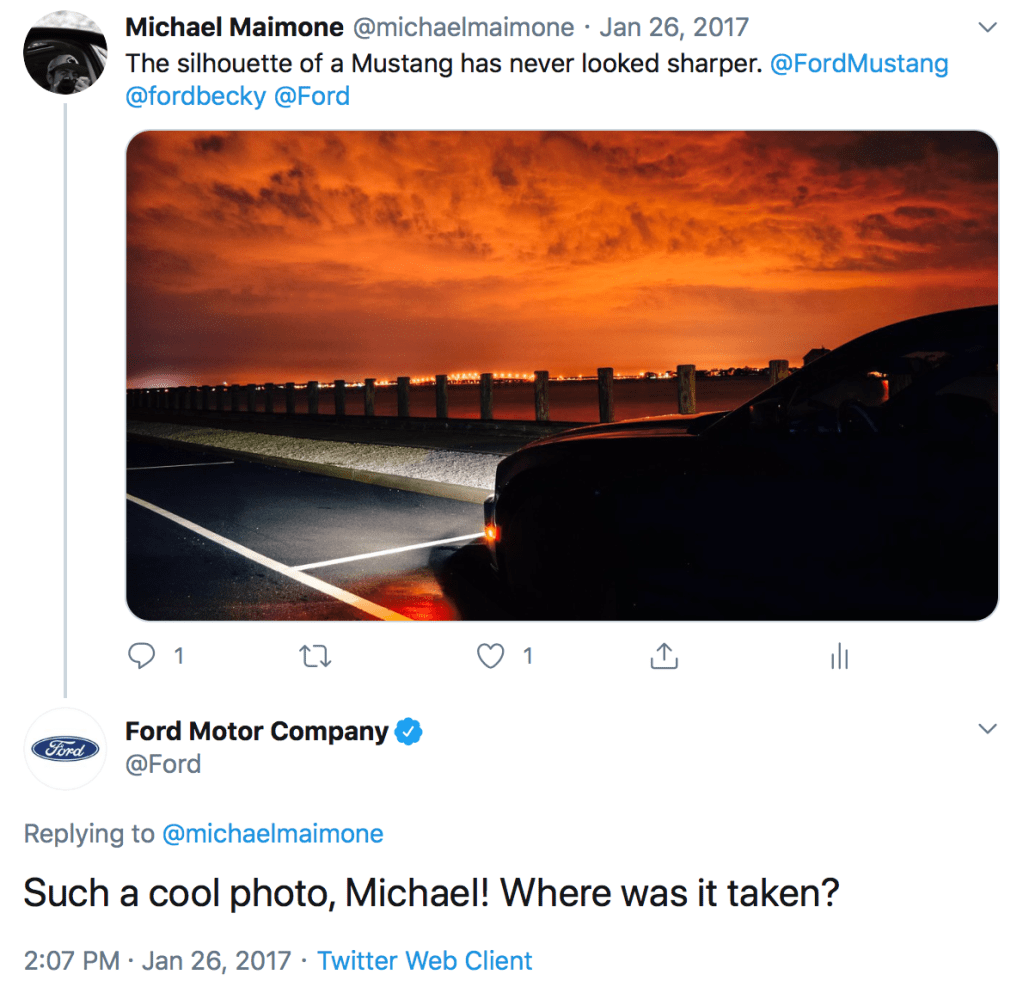Screen dimensions: 1023x999
Task: Click the reply speech bubble icon
Action: tap(143, 656)
